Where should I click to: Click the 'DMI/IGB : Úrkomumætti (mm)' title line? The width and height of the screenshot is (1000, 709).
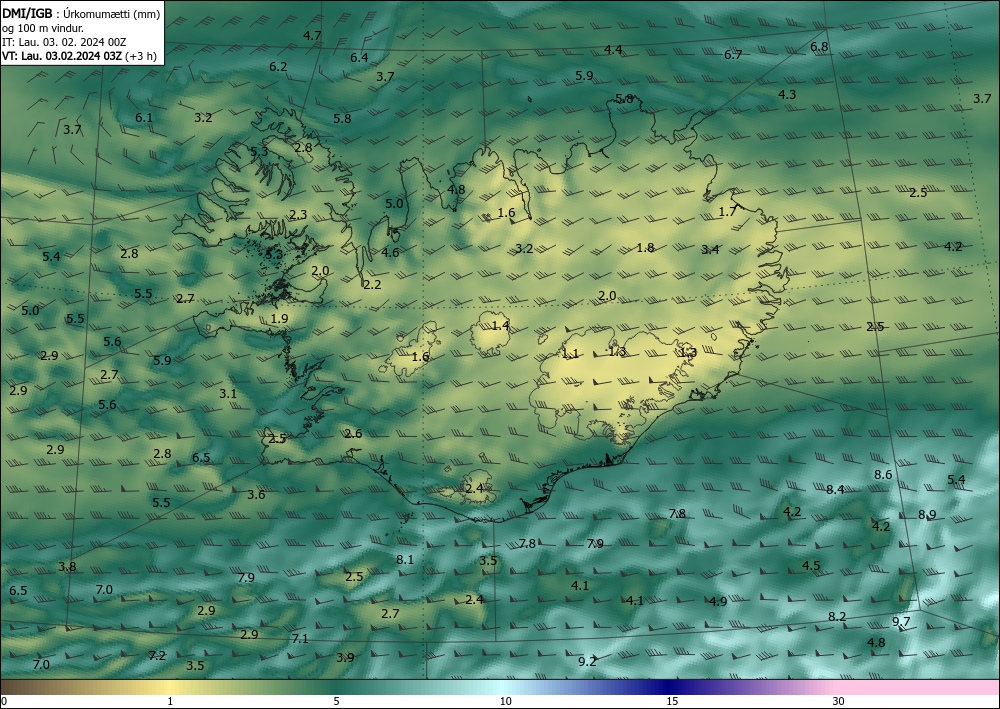(81, 13)
